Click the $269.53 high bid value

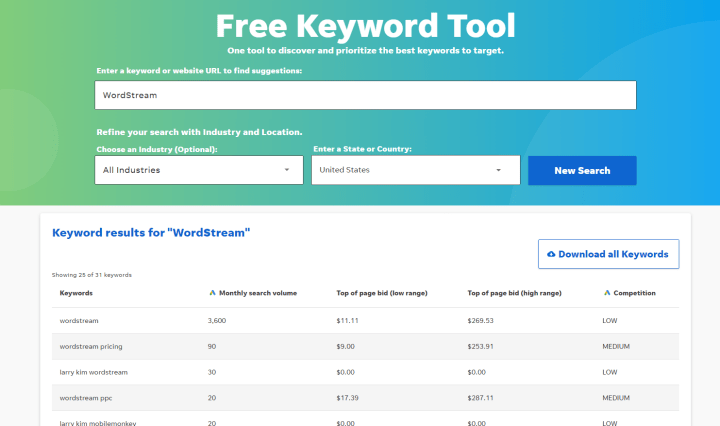480,320
